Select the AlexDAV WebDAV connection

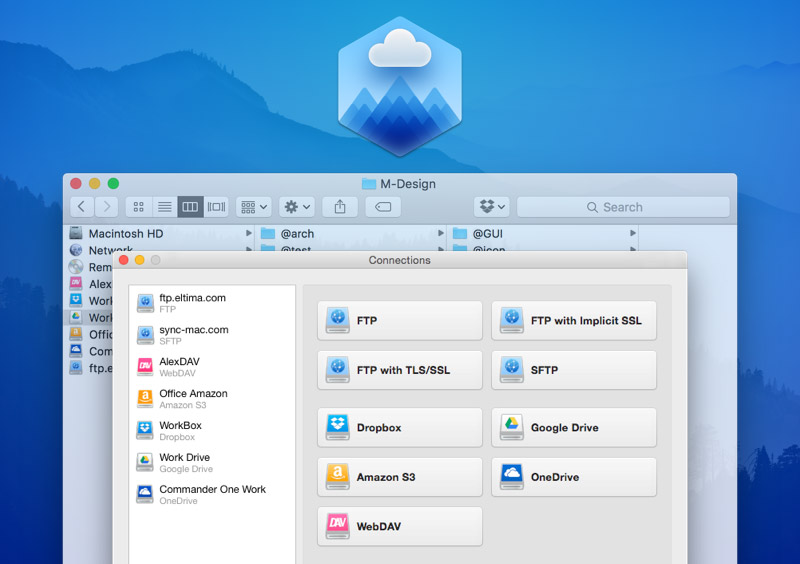212,367
